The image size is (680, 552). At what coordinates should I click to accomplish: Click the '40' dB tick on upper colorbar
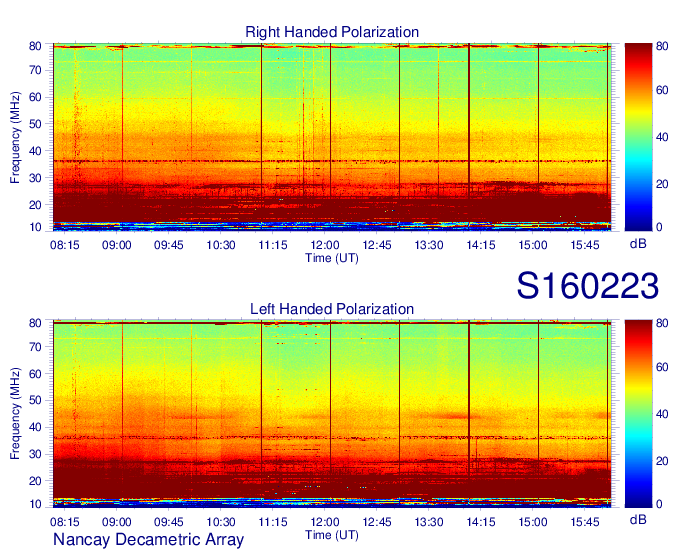(662, 137)
